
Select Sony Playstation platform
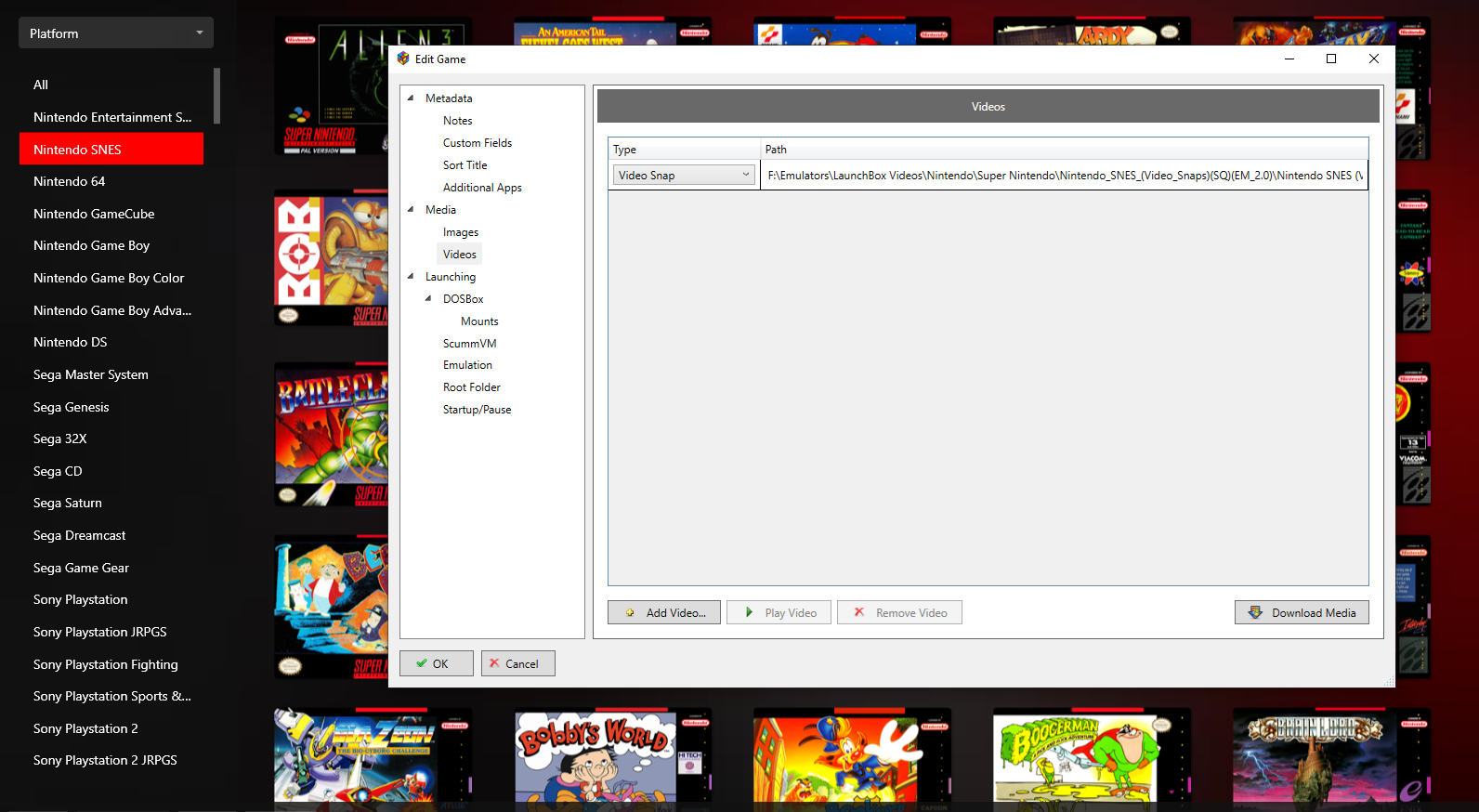111,599
